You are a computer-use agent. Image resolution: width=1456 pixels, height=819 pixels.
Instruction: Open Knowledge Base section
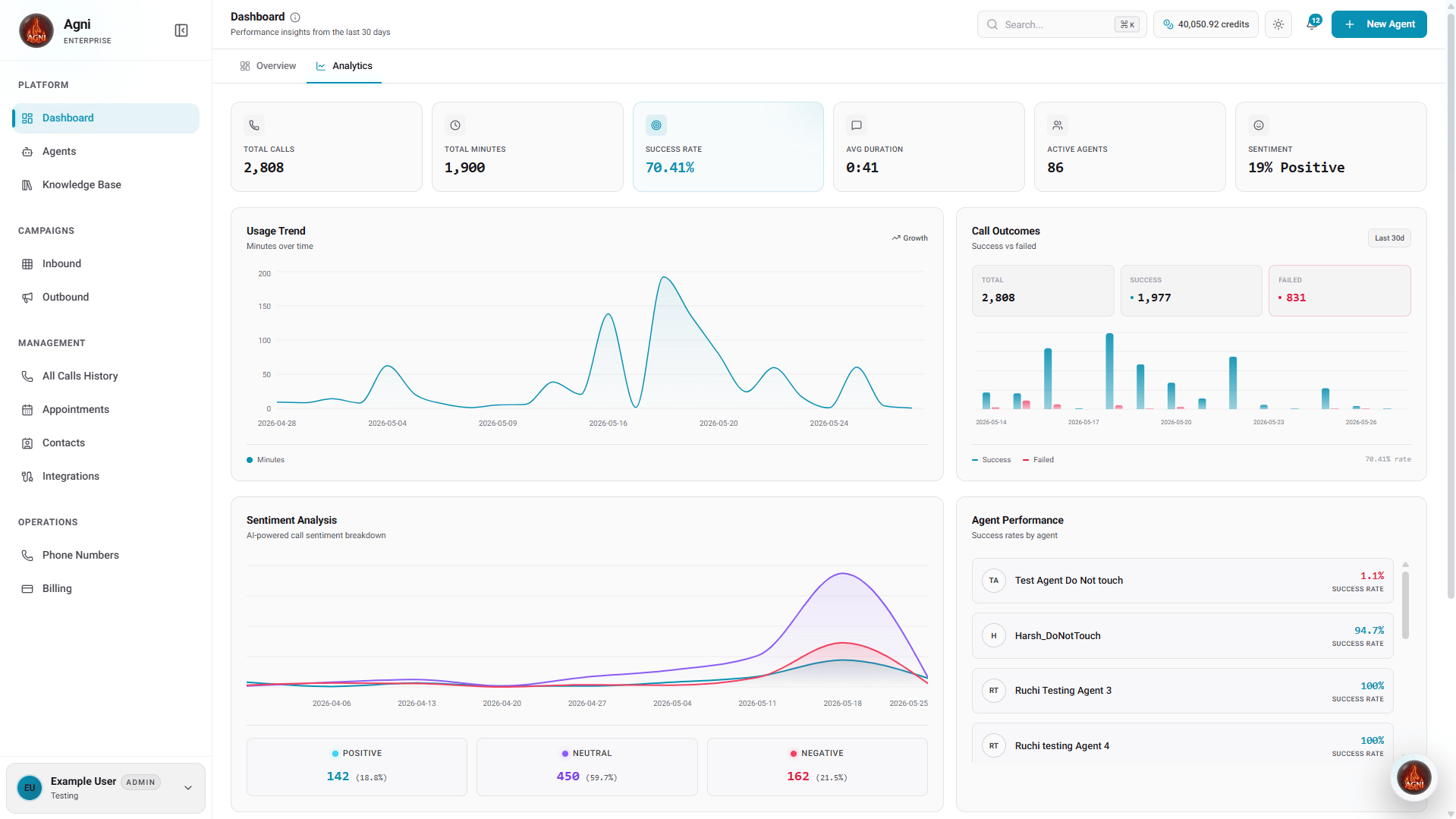tap(106, 185)
